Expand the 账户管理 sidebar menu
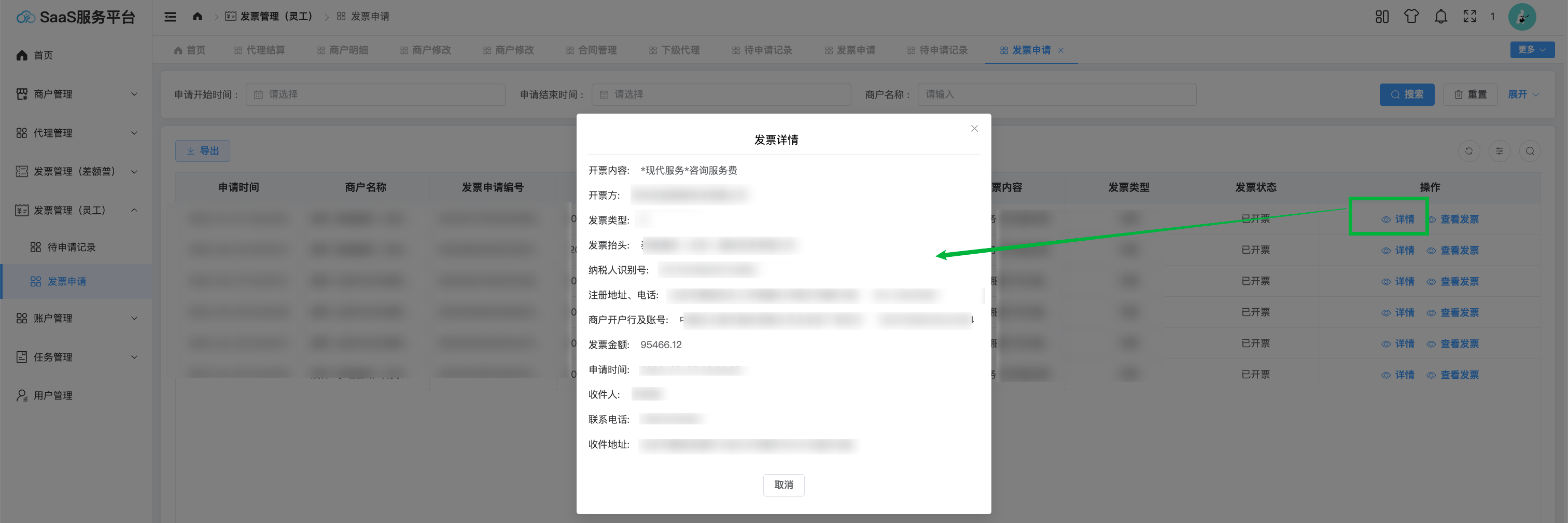This screenshot has width=1568, height=523. [76, 318]
